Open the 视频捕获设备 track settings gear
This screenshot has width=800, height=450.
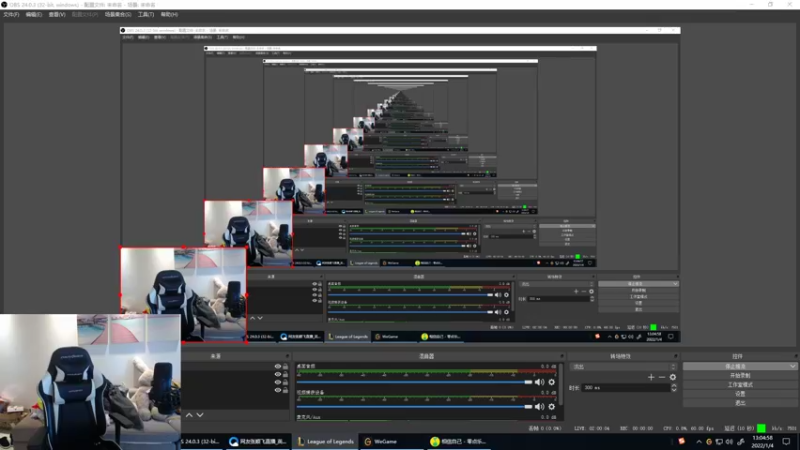[x=552, y=406]
